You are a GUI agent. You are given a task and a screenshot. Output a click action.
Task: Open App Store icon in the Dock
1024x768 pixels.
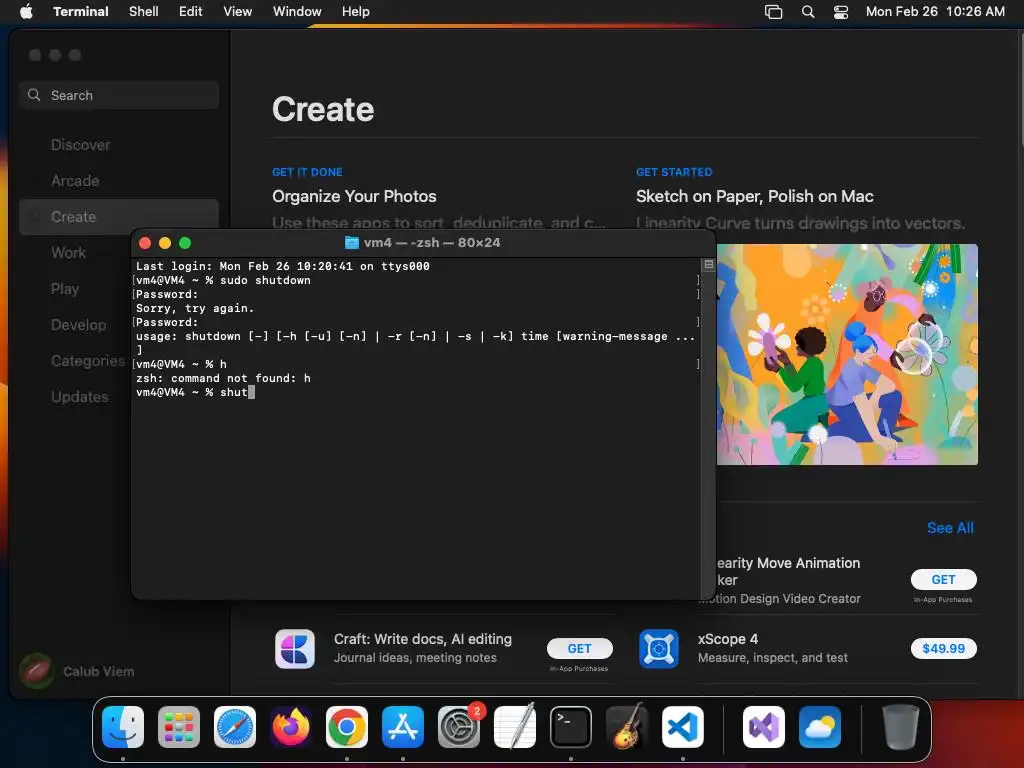[x=403, y=727]
